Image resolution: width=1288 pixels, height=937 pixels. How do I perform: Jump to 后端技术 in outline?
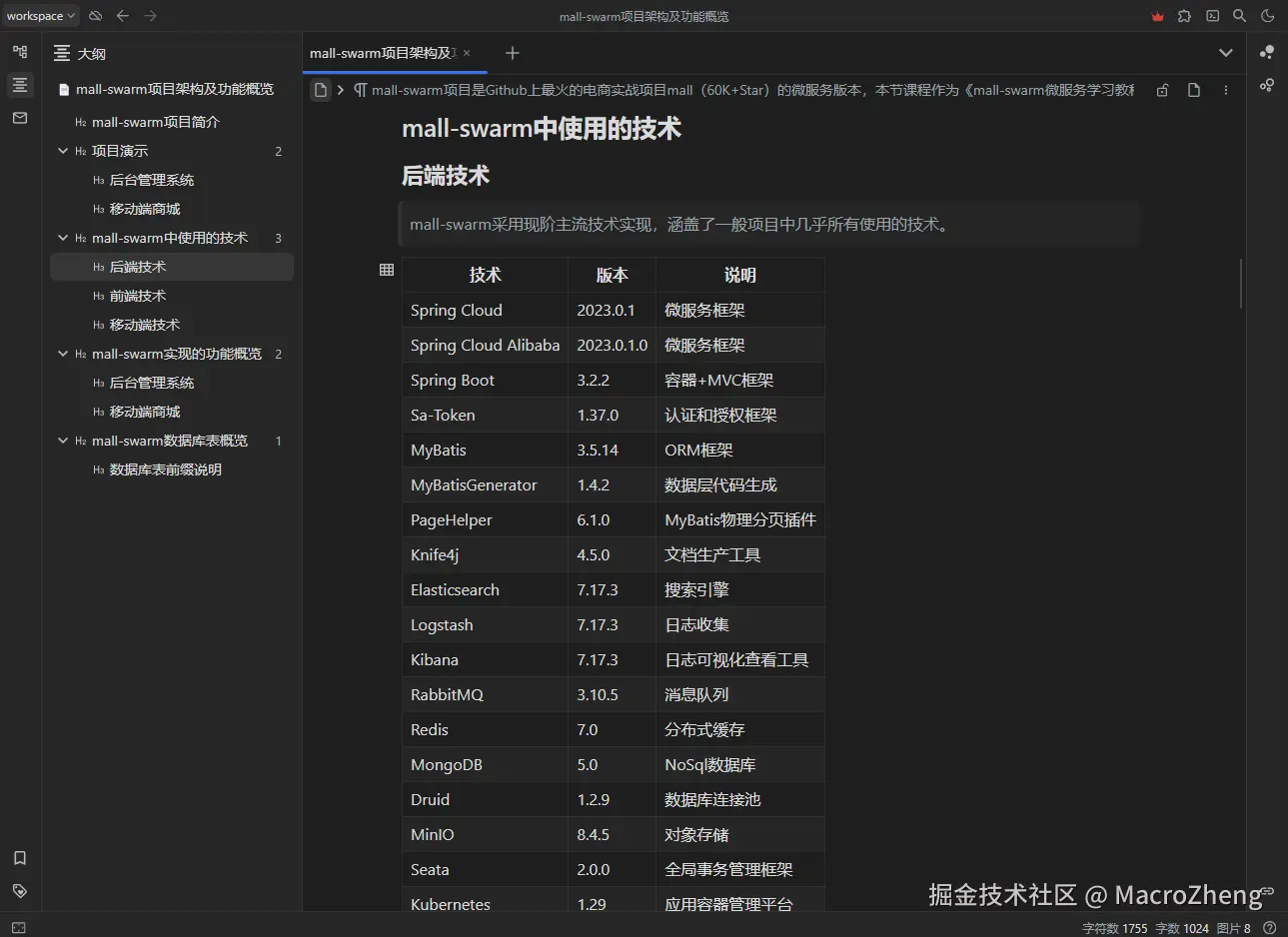pyautogui.click(x=172, y=267)
